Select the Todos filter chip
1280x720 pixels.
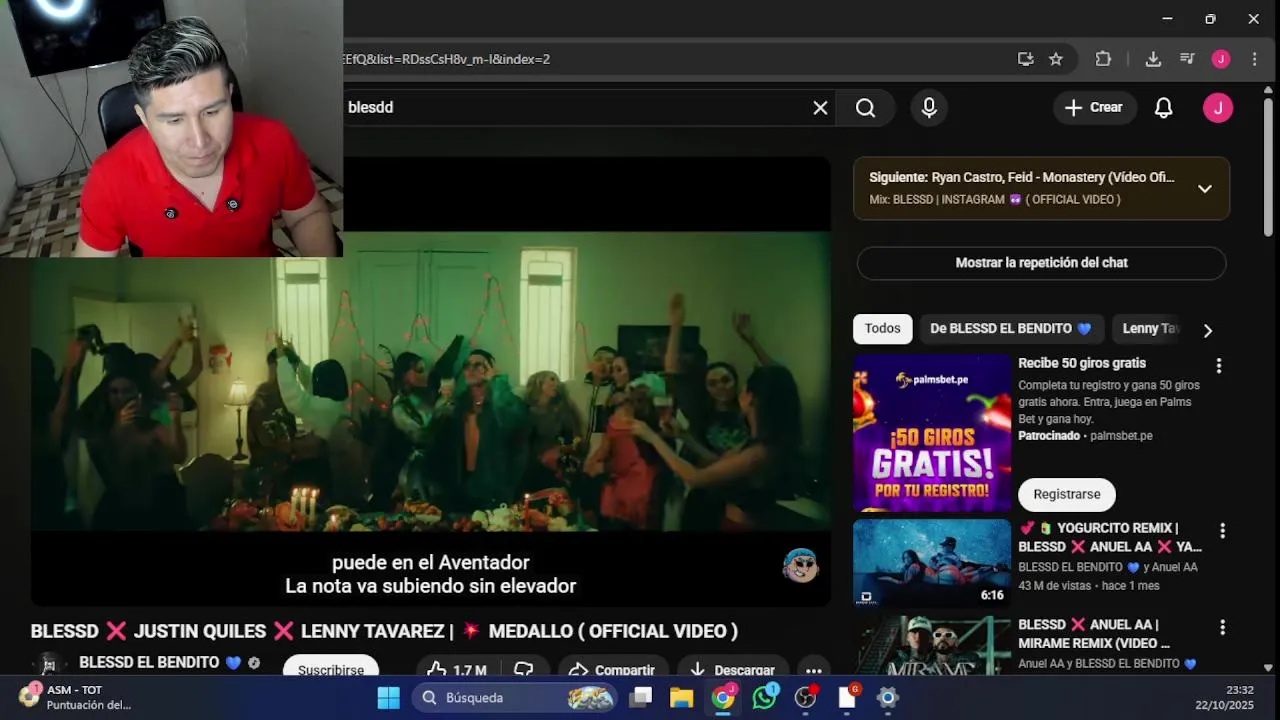882,329
